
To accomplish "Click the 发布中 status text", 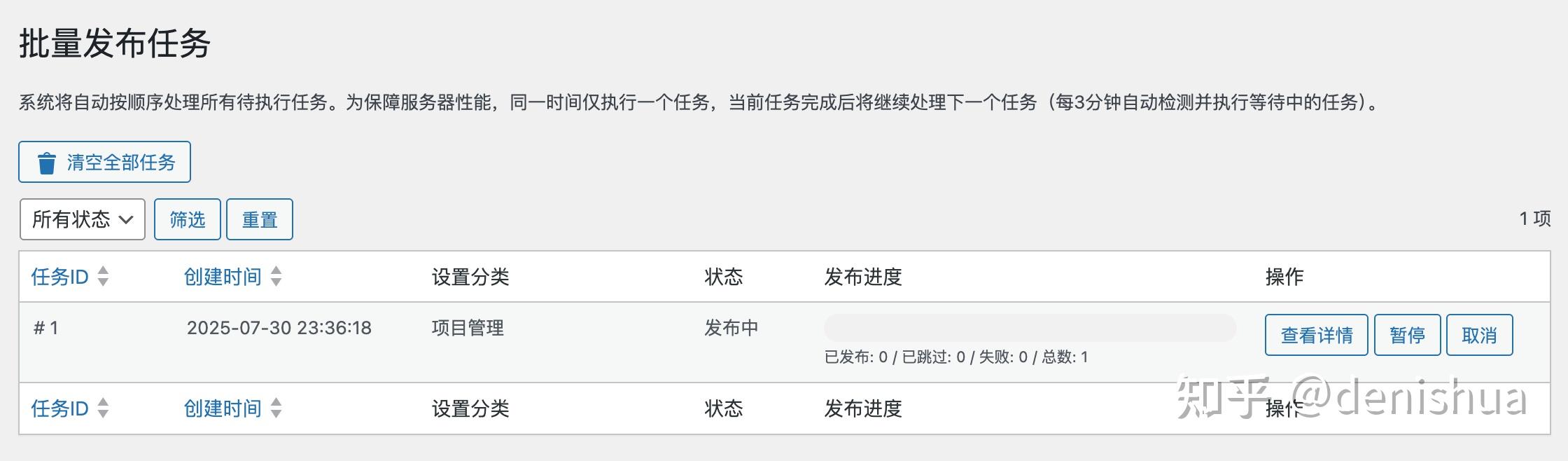I will [731, 328].
